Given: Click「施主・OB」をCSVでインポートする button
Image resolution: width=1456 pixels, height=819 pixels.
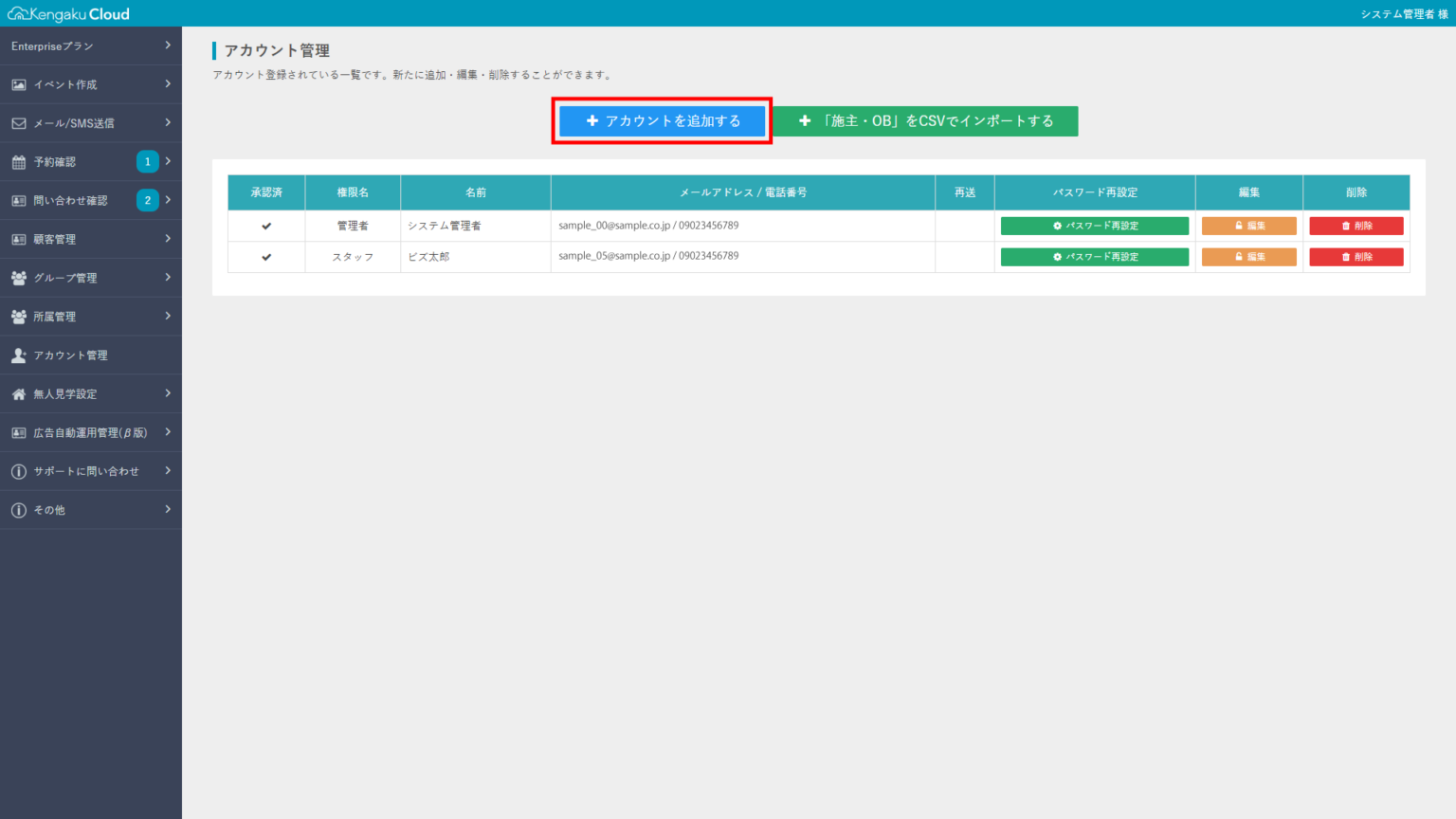Looking at the screenshot, I should (x=926, y=121).
